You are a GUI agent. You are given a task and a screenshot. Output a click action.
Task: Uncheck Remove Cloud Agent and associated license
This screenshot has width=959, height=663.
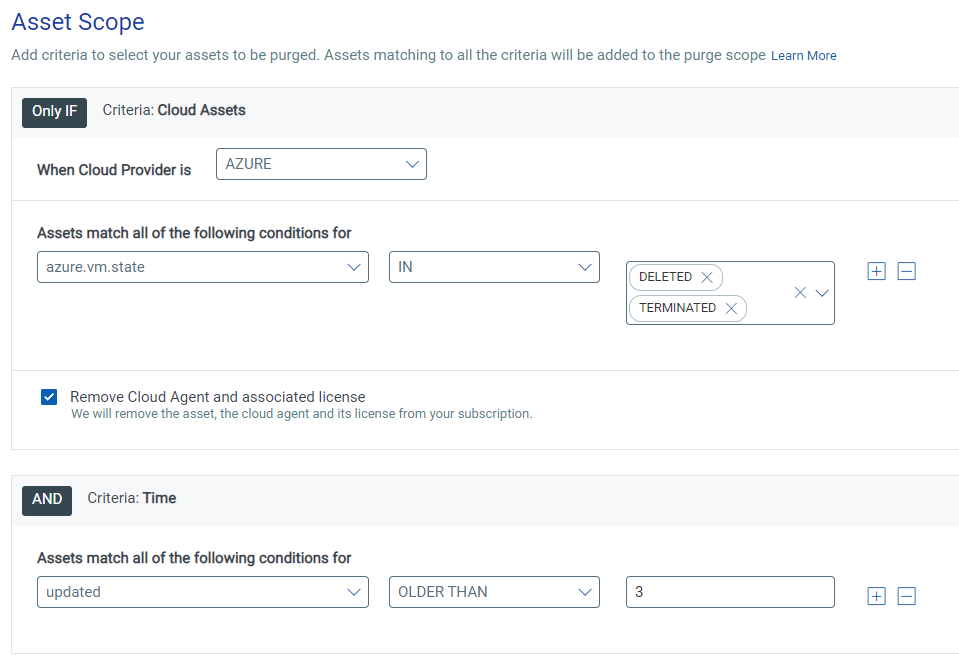[49, 397]
